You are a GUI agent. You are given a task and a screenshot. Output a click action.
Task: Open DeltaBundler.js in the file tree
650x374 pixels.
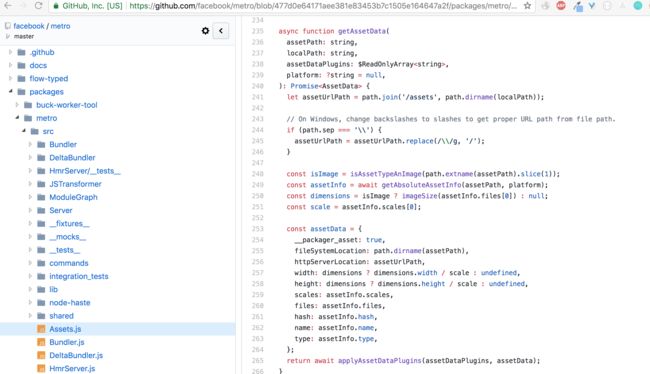[76, 355]
